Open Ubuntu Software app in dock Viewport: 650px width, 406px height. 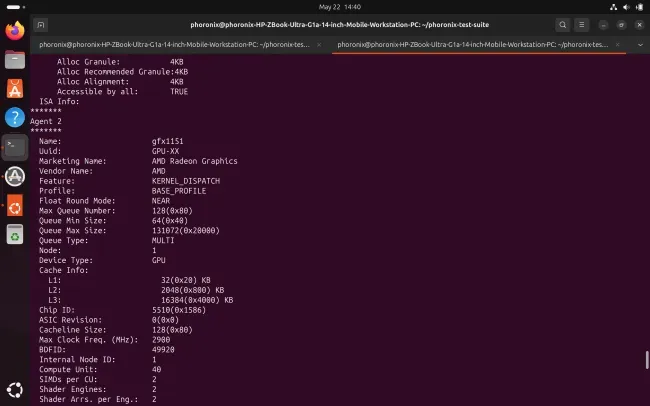(x=15, y=88)
